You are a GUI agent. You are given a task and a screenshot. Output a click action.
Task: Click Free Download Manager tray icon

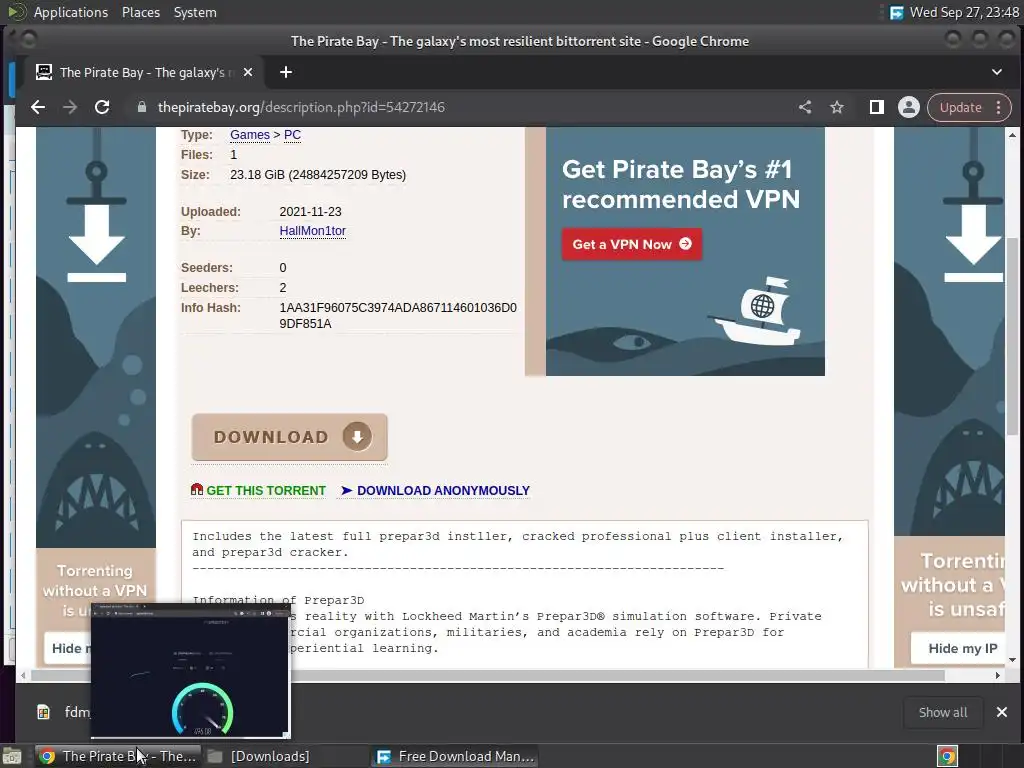pyautogui.click(x=897, y=12)
